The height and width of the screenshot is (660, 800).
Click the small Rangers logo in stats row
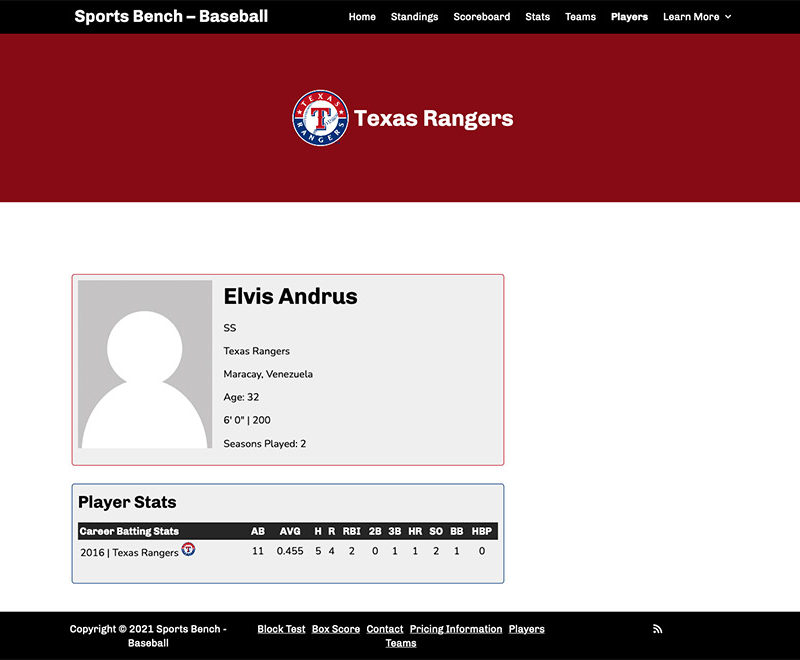pos(188,549)
